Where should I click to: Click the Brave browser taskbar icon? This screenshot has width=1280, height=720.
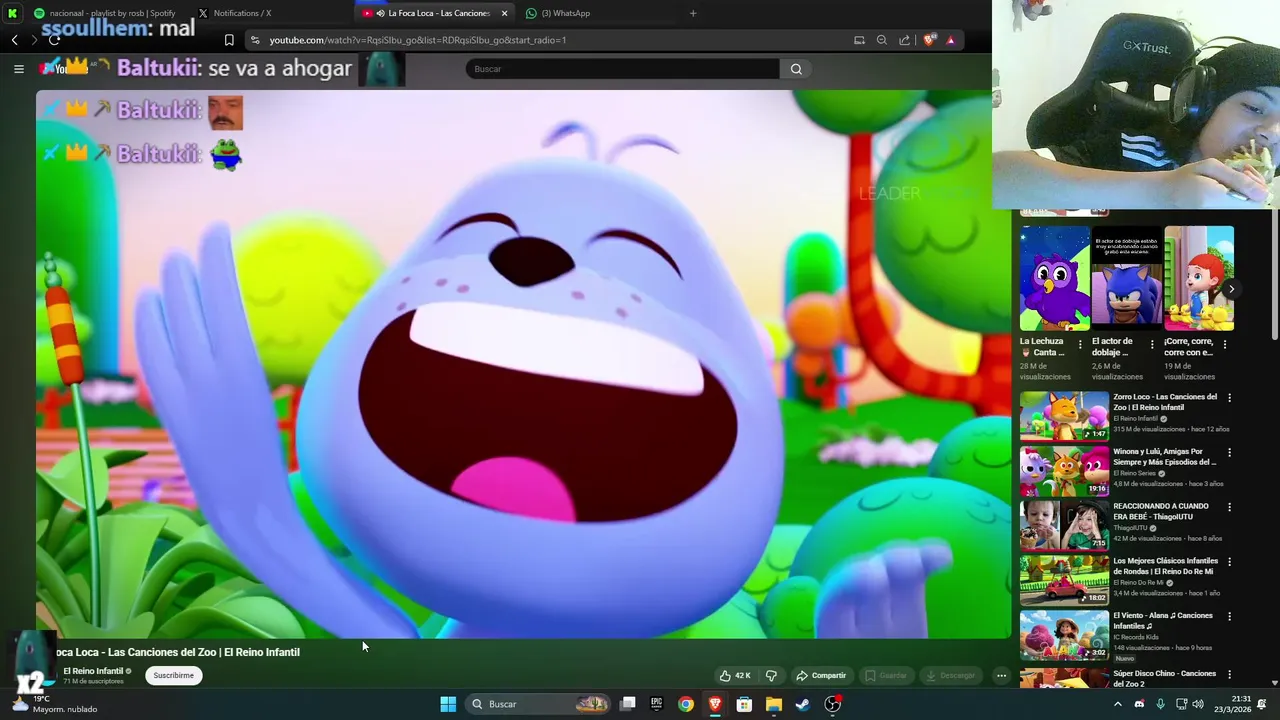(x=715, y=704)
